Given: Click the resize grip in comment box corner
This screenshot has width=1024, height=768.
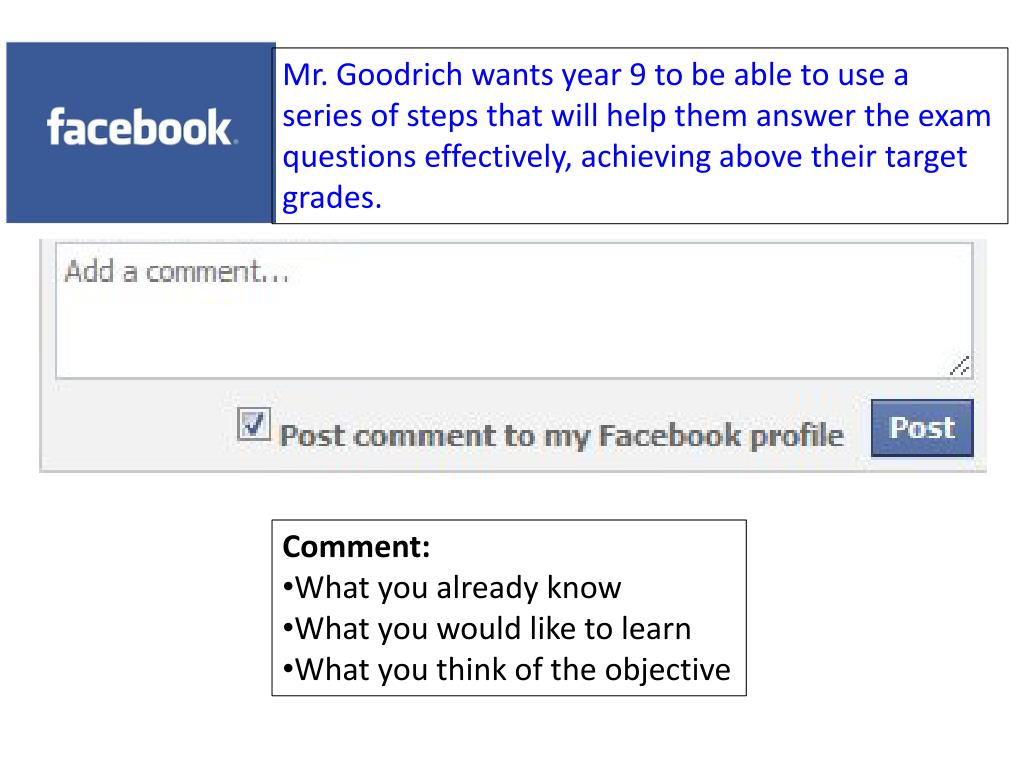Looking at the screenshot, I should [x=959, y=366].
